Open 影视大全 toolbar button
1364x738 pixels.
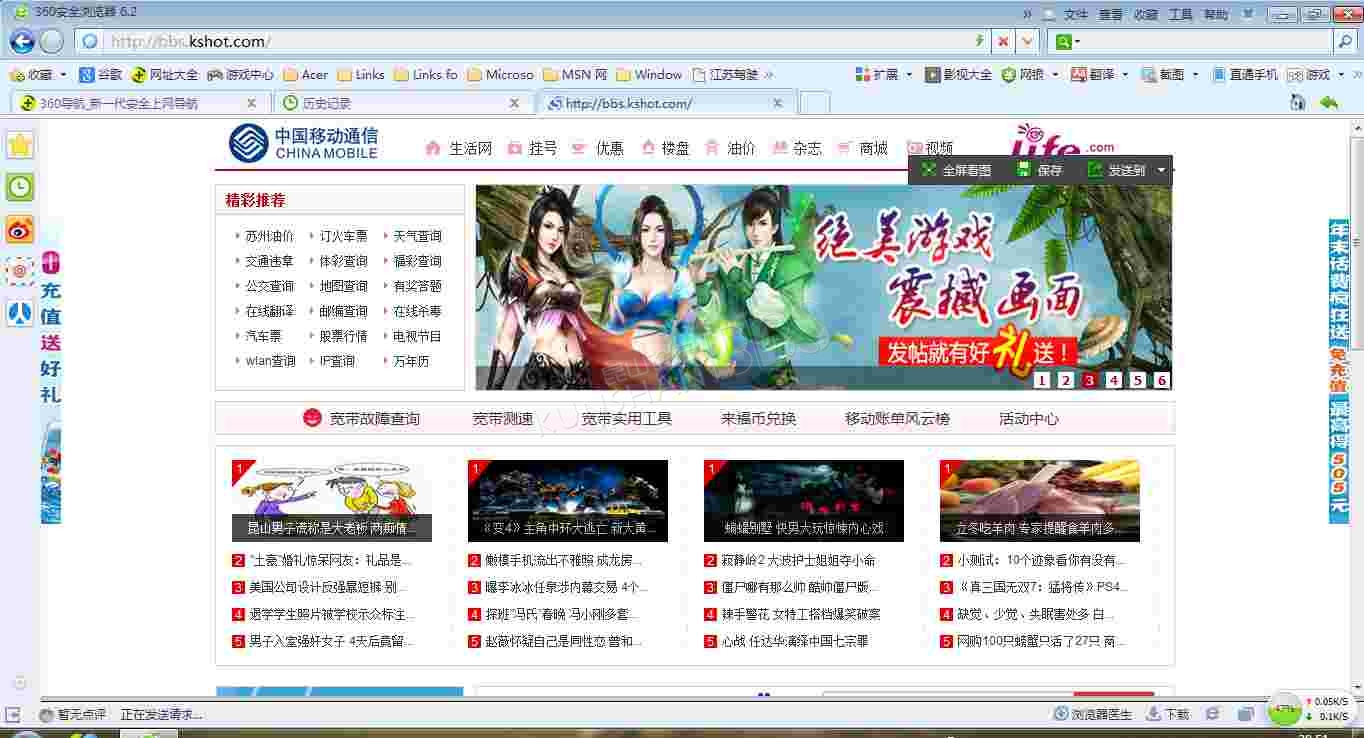959,74
